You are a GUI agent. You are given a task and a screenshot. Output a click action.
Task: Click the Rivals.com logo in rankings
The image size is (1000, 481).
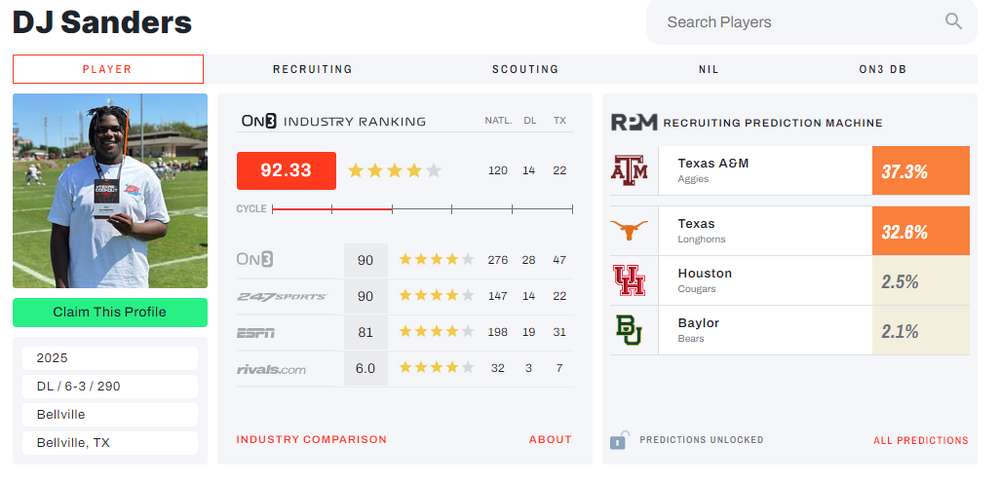coord(271,369)
